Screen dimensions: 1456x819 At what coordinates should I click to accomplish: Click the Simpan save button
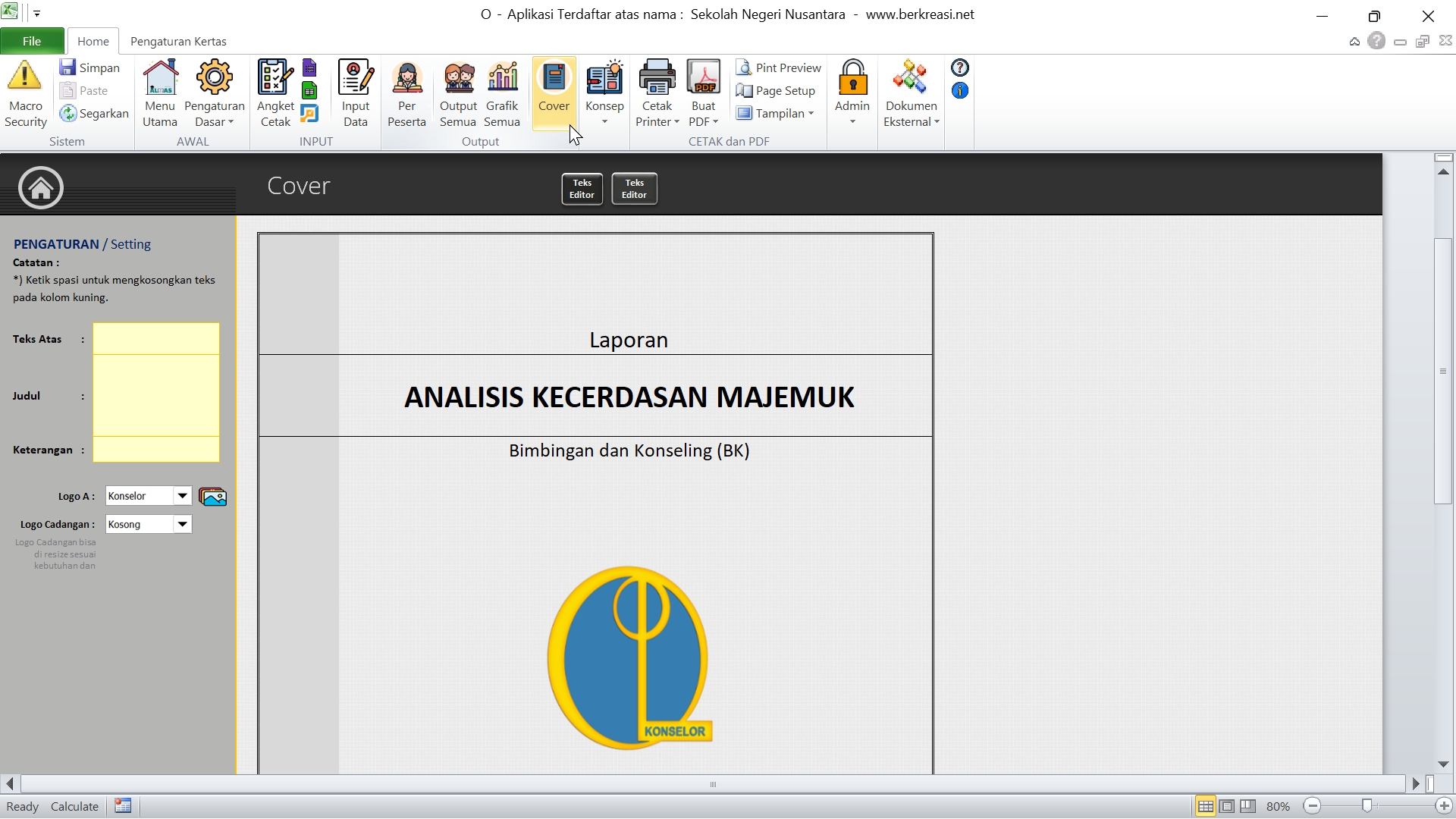pos(90,68)
